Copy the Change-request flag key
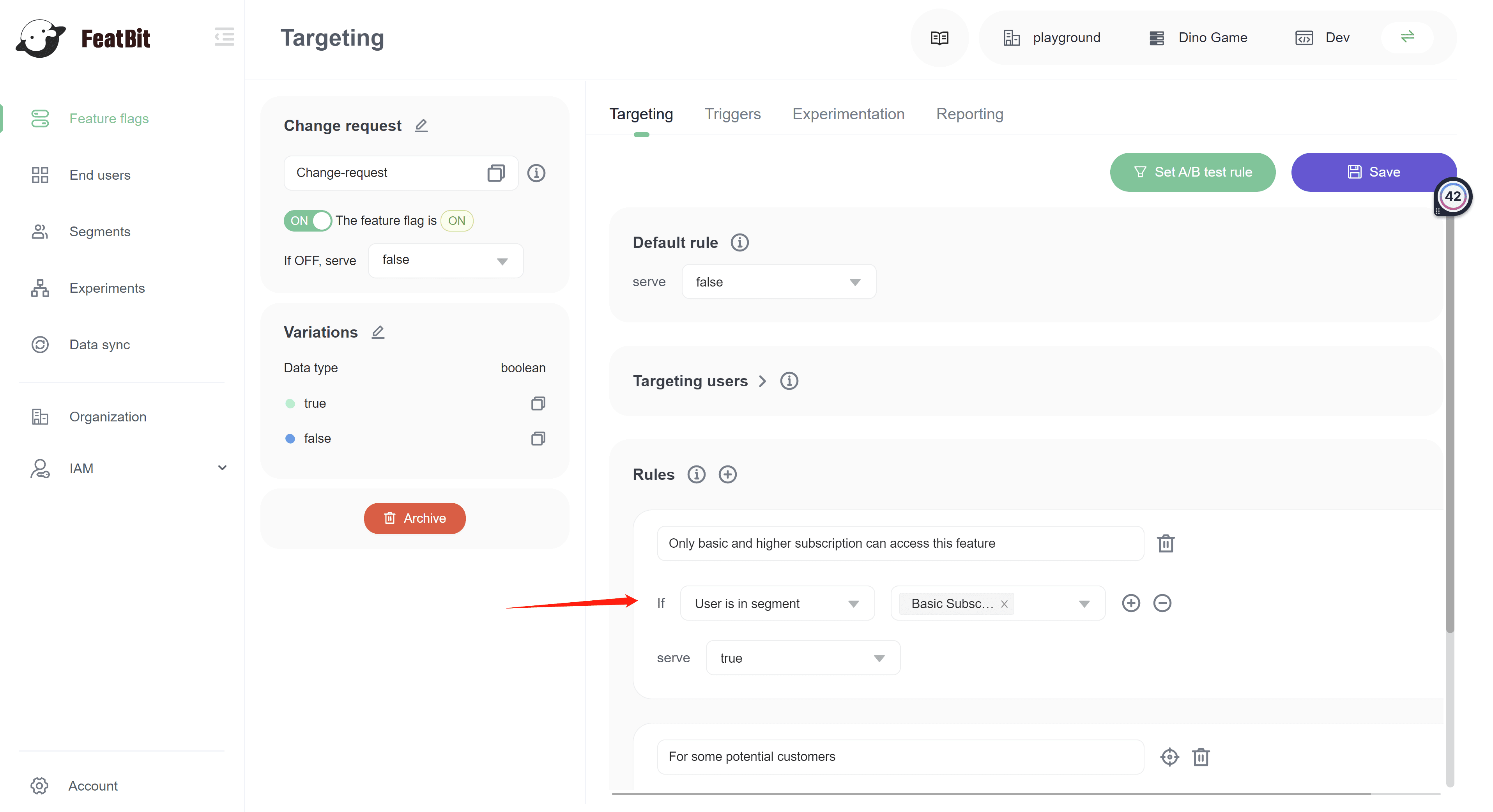The height and width of the screenshot is (812, 1493). click(x=495, y=173)
